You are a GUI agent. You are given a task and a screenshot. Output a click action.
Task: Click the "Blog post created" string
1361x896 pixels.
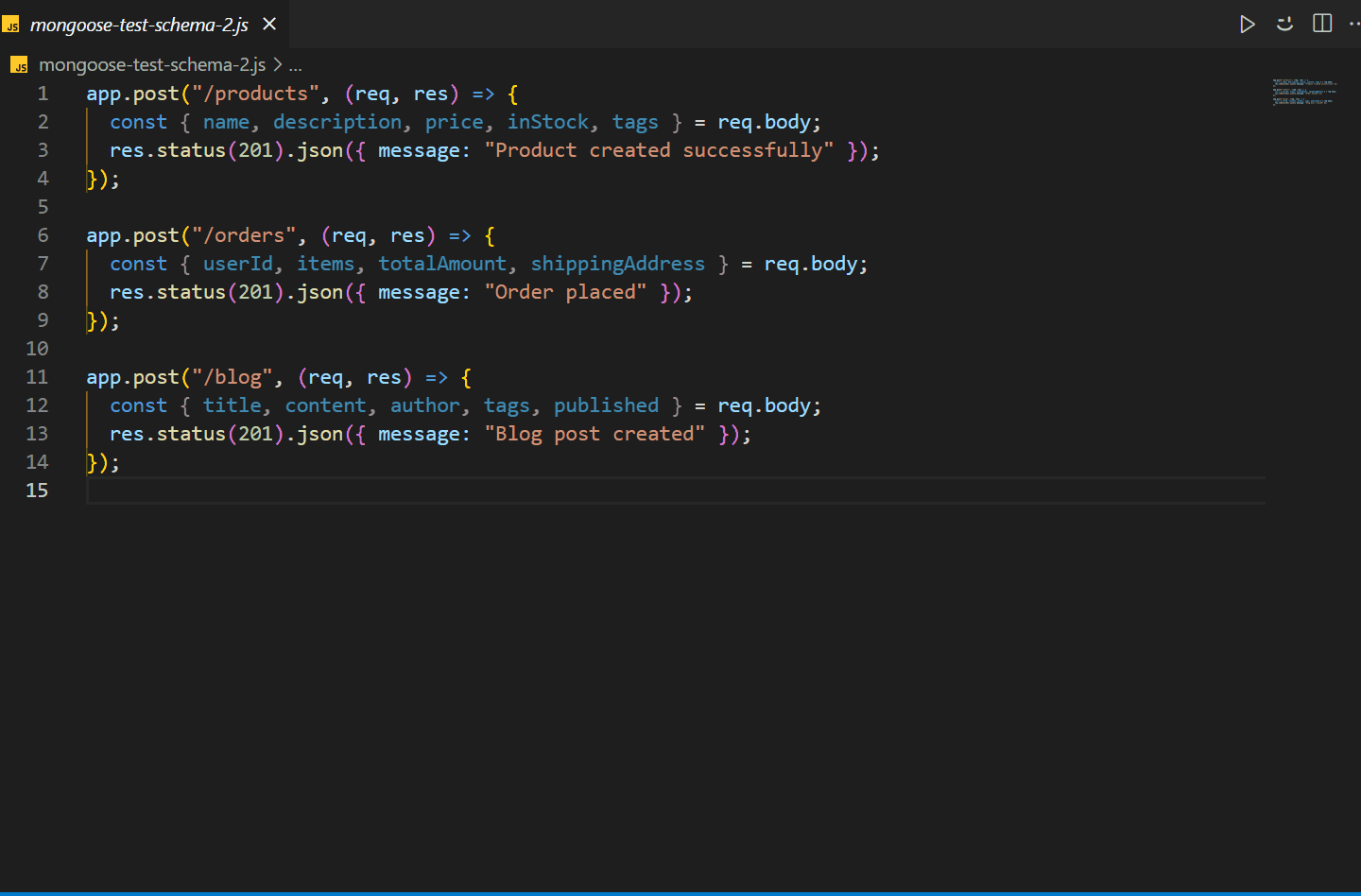pyautogui.click(x=594, y=434)
